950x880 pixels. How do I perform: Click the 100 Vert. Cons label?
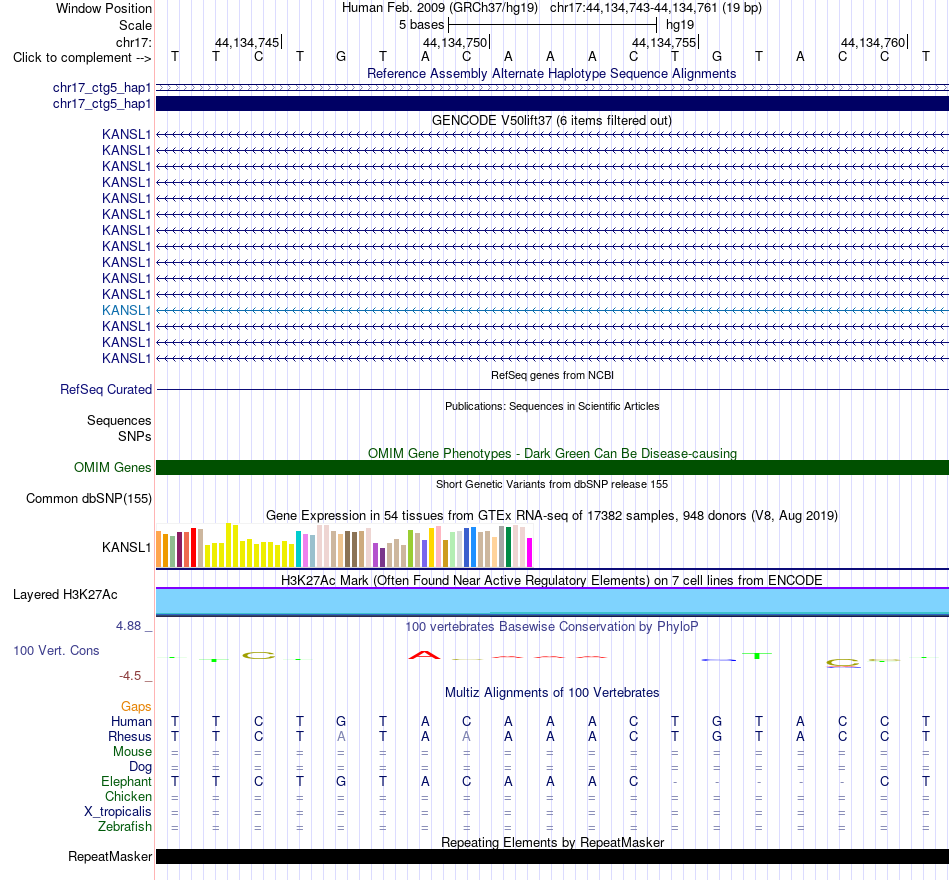56,650
